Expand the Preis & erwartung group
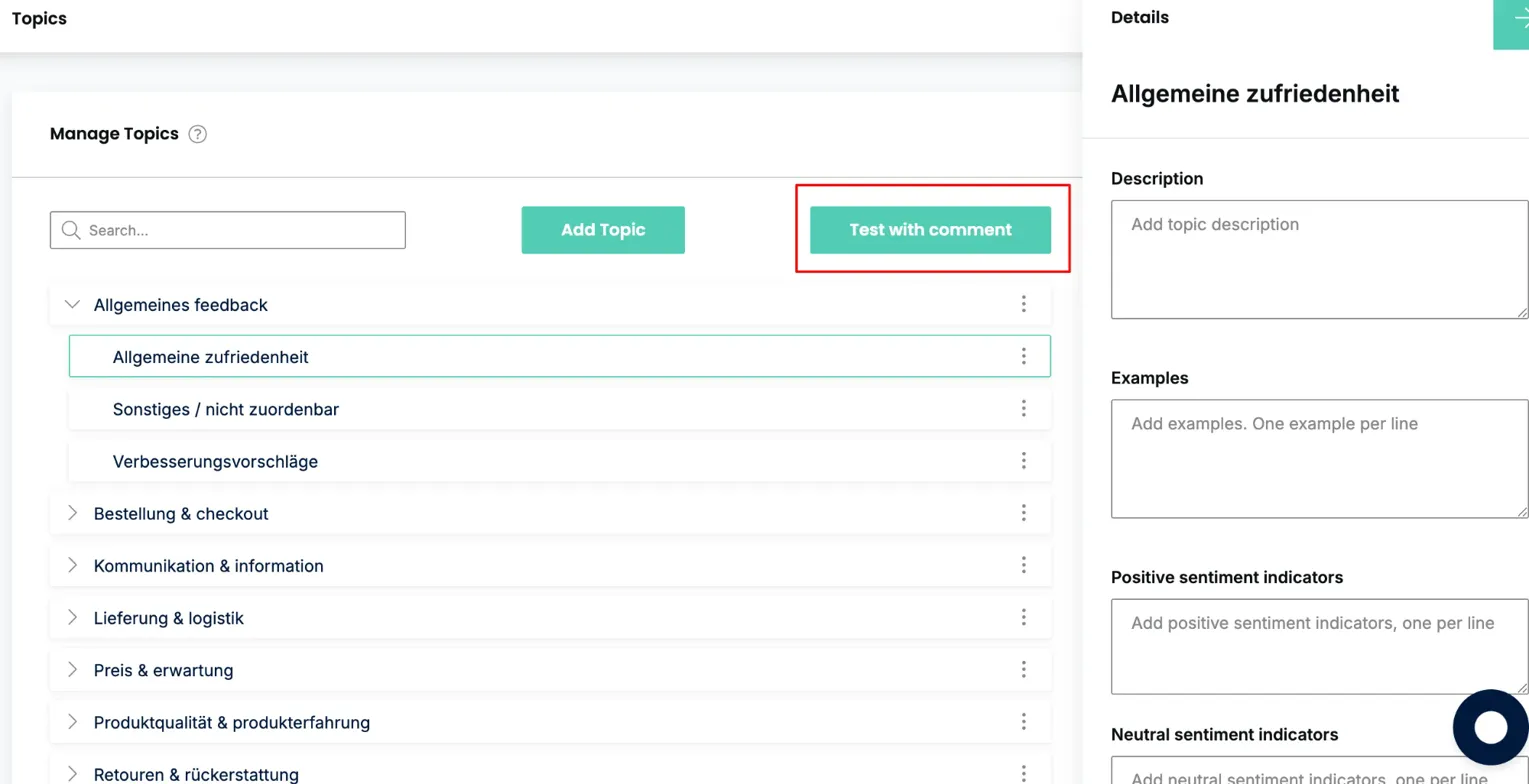Screen dimensions: 1529x784 tap(72, 669)
